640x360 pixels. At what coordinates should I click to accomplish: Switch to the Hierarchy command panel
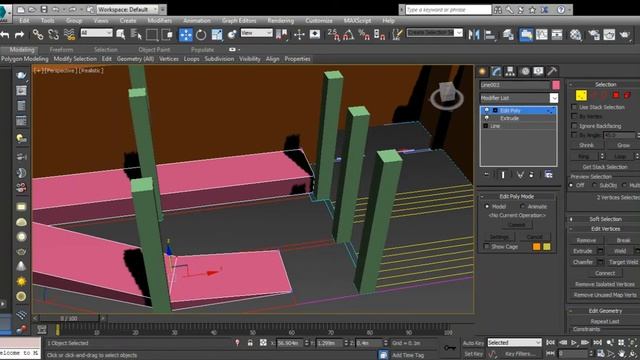510,71
